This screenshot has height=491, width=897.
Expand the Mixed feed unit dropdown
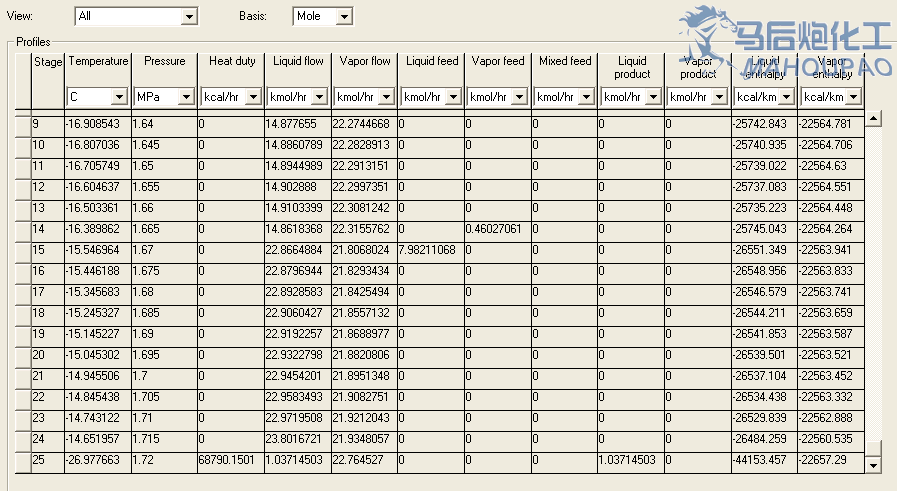[586, 97]
